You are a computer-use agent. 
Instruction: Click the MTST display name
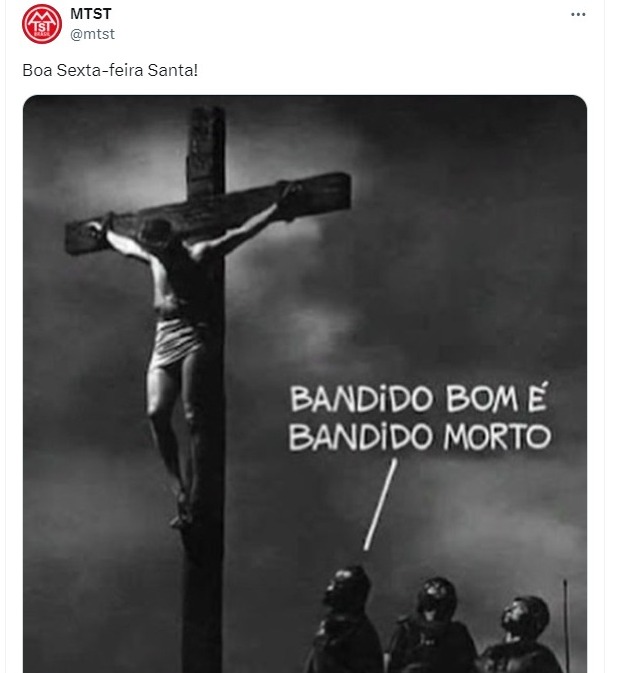(x=91, y=14)
